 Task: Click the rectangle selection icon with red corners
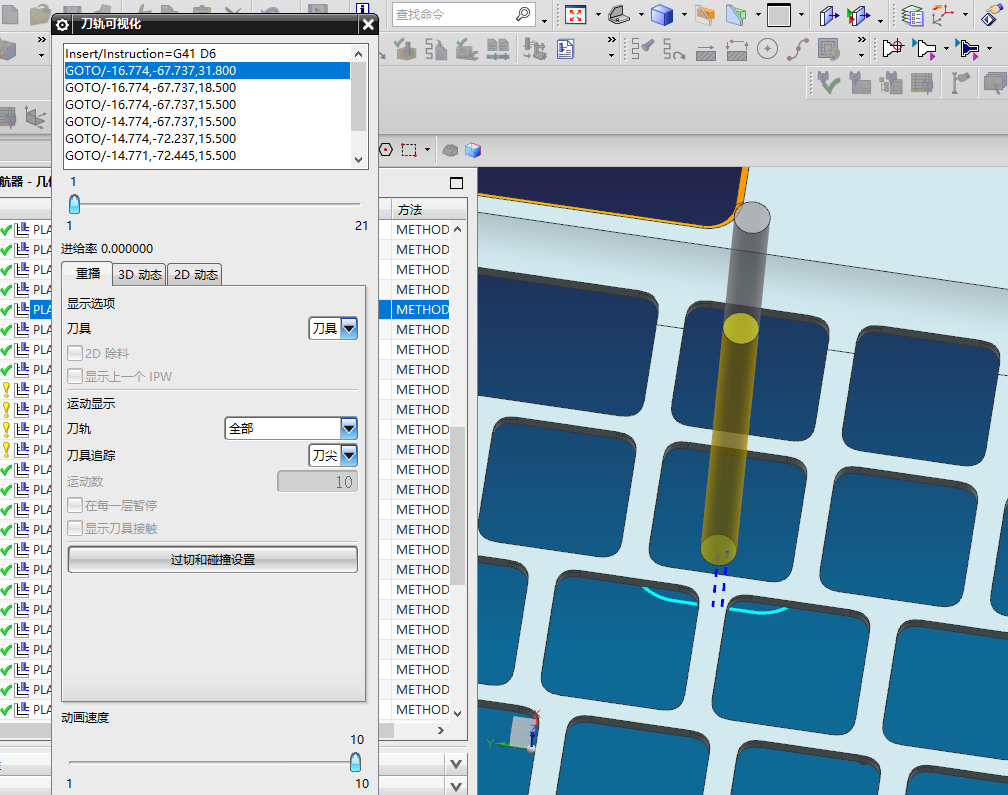point(409,150)
